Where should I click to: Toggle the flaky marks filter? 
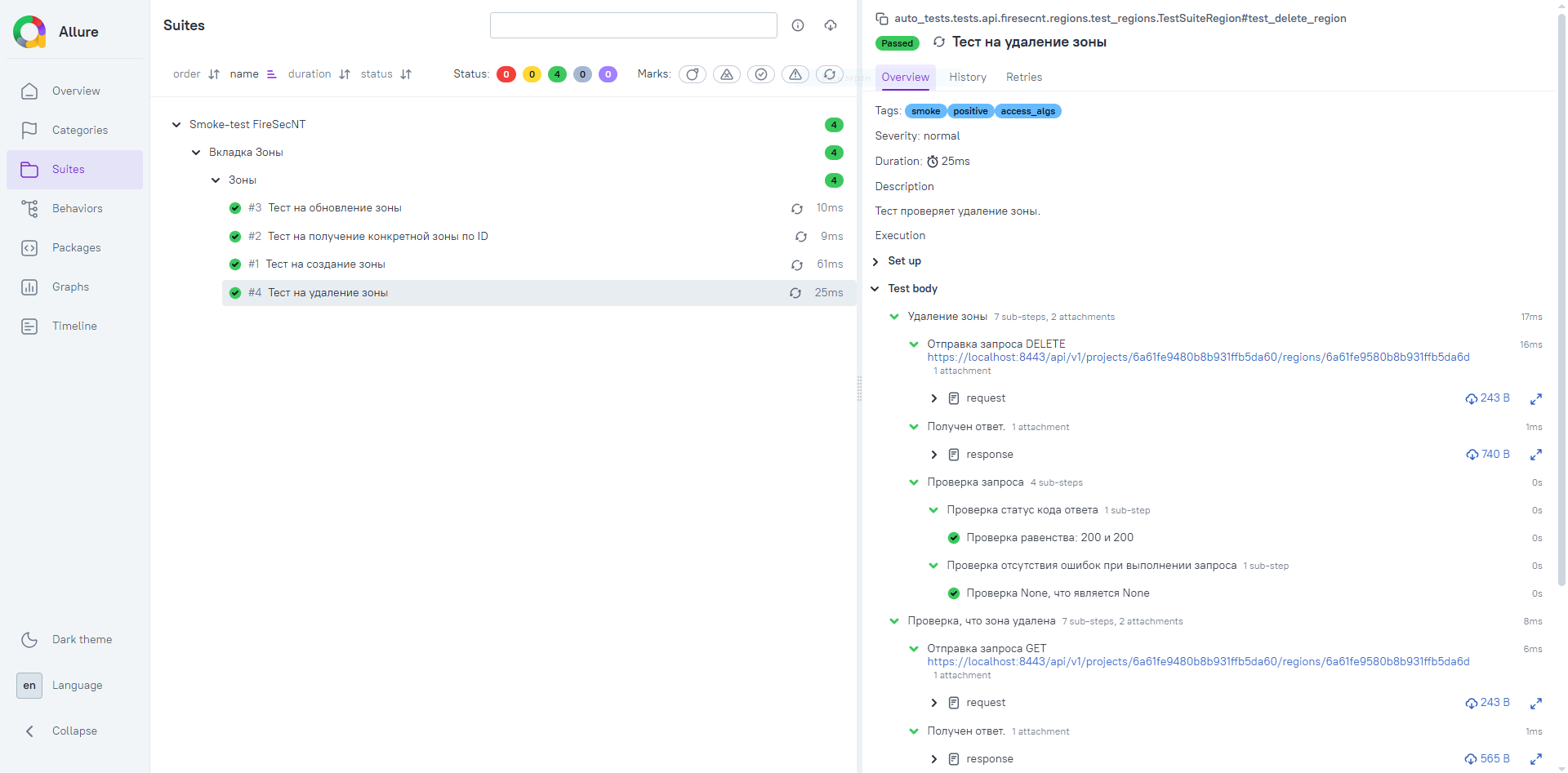tap(693, 74)
